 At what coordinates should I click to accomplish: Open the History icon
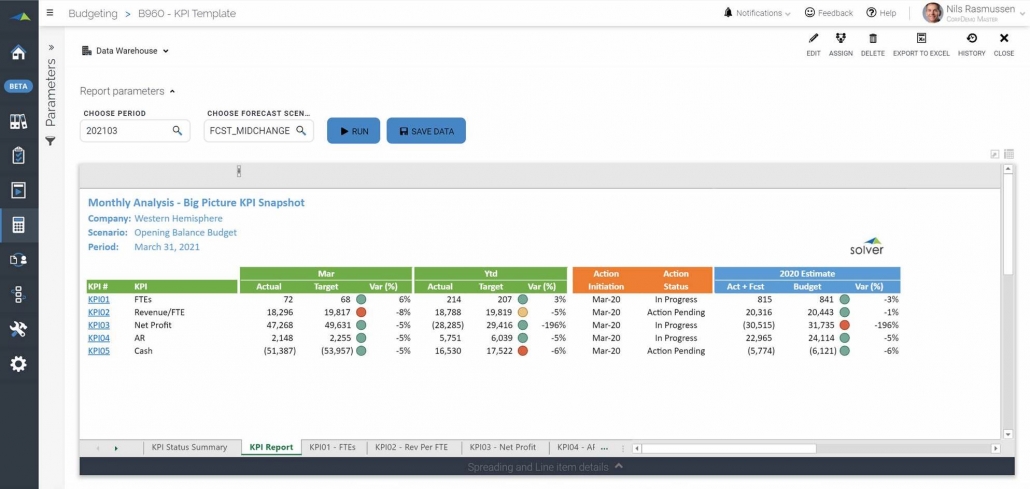click(971, 39)
